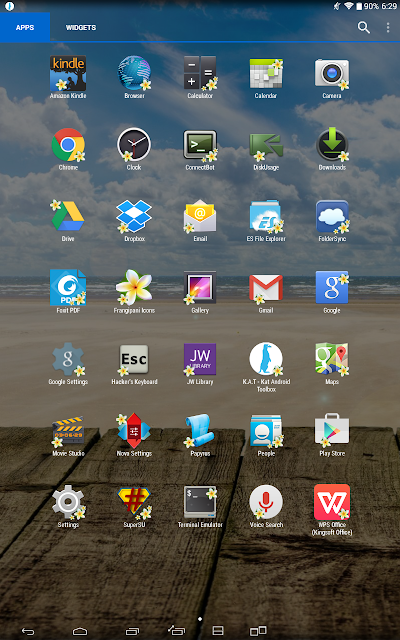Tap the Home navigation button
This screenshot has width=400, height=640.
[80, 631]
